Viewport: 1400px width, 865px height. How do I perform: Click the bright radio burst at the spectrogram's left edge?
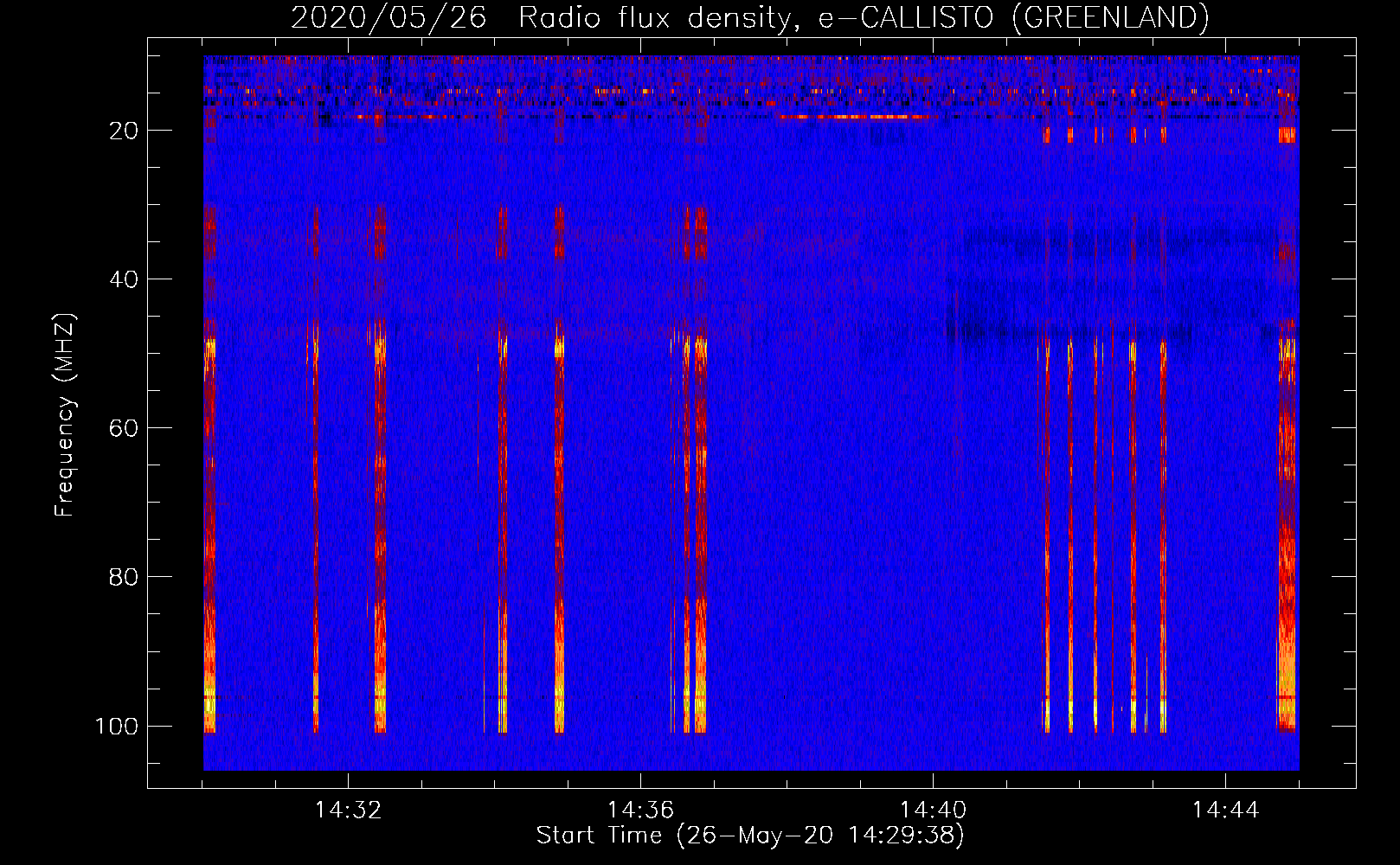pos(209,536)
